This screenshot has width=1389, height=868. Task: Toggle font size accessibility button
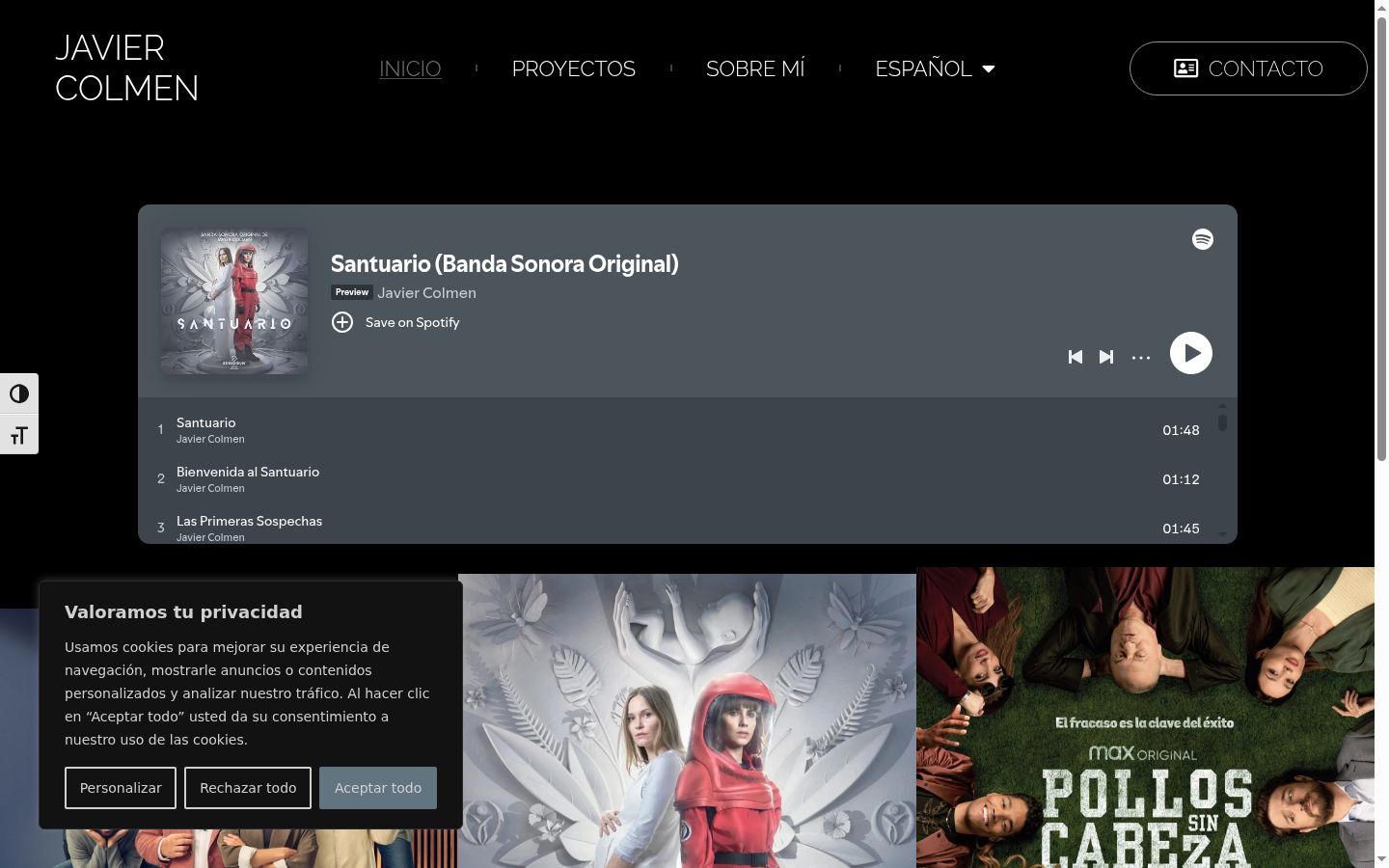[x=19, y=435]
